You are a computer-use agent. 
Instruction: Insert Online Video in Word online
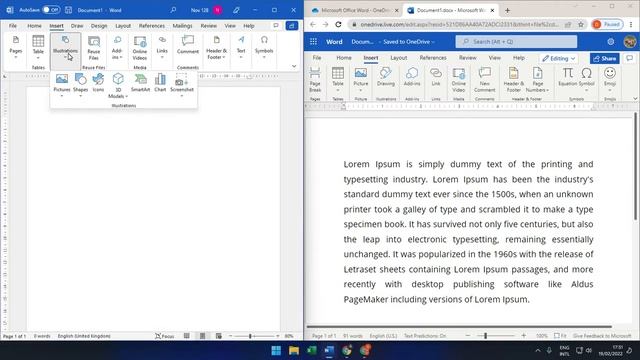click(458, 80)
